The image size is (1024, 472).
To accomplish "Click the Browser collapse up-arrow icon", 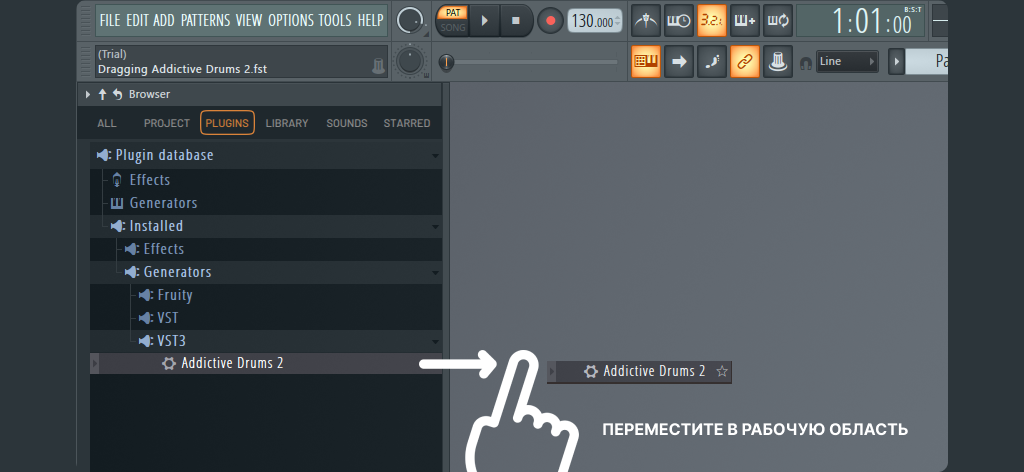I will (102, 95).
